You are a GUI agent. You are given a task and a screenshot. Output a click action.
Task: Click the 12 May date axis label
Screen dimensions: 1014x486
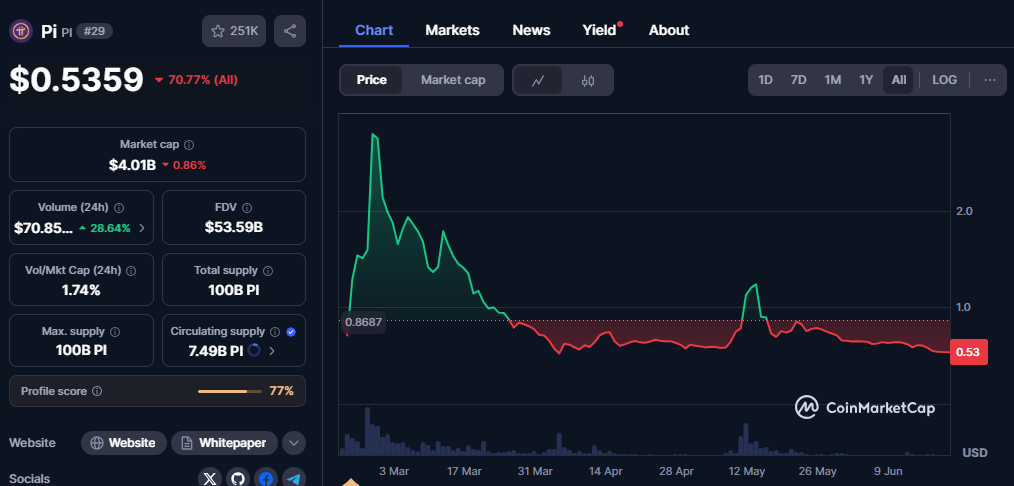tap(749, 471)
